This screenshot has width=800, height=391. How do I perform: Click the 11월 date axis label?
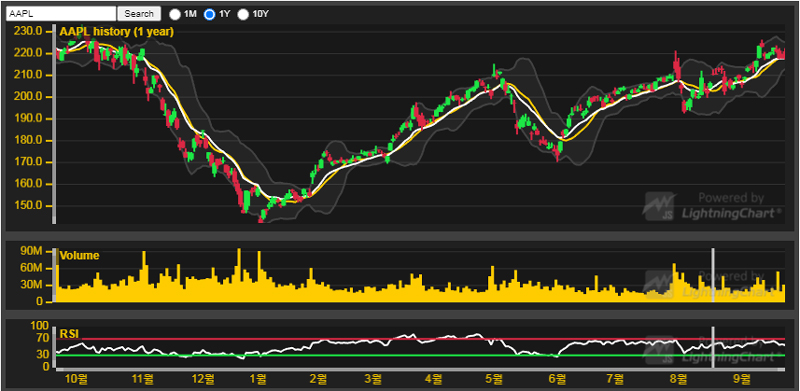pyautogui.click(x=143, y=379)
